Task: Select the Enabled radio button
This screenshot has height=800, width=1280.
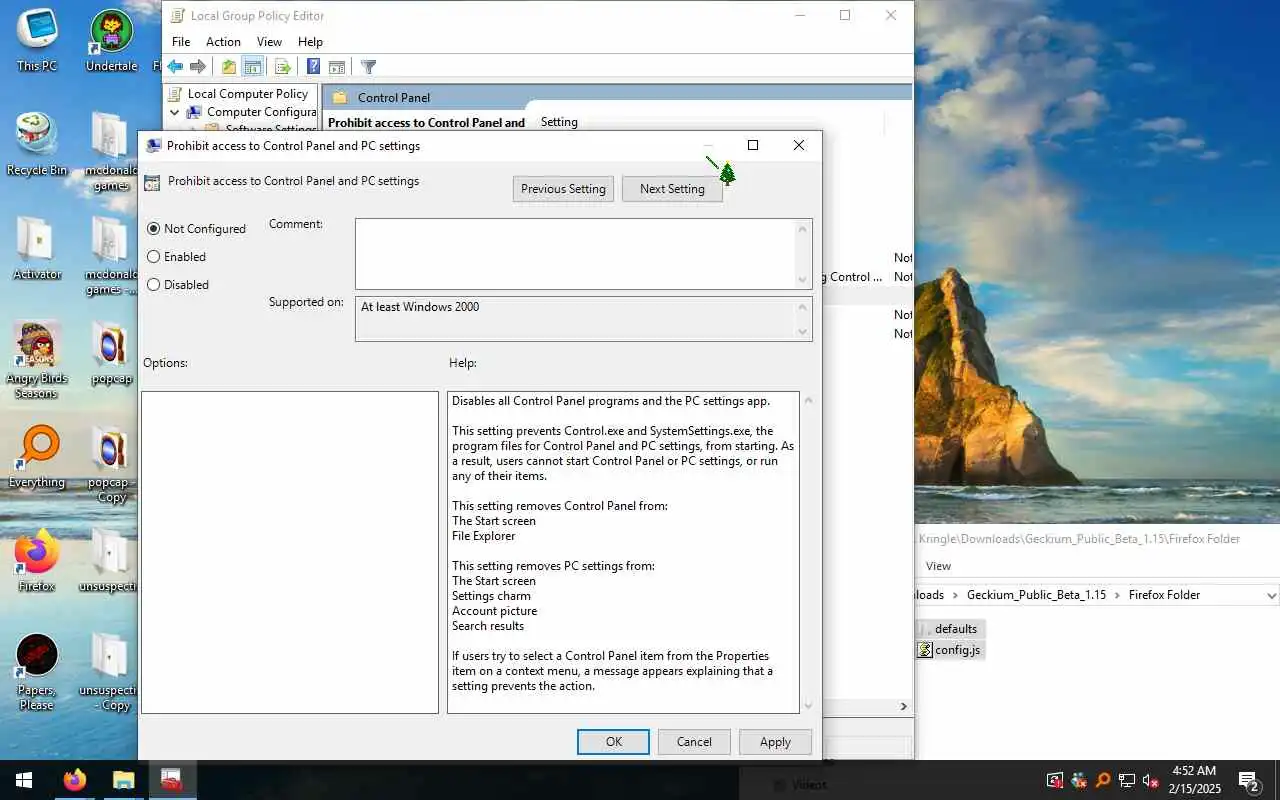Action: pyautogui.click(x=153, y=257)
